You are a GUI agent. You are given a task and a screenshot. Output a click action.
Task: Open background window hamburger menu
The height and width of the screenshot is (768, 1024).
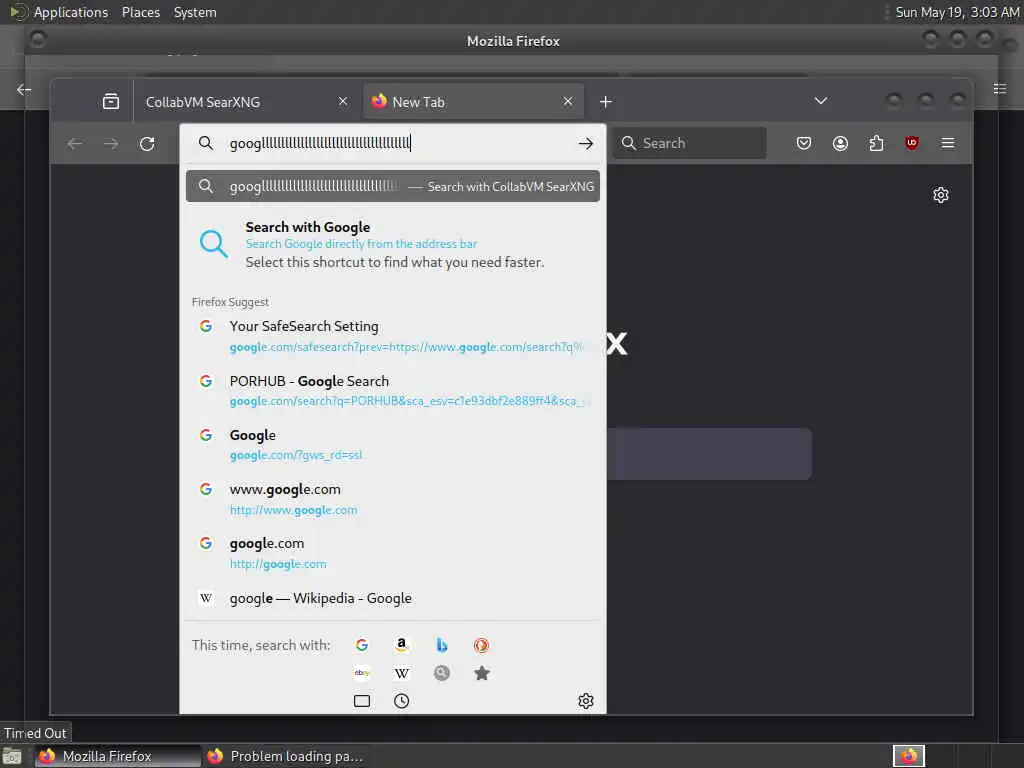999,89
